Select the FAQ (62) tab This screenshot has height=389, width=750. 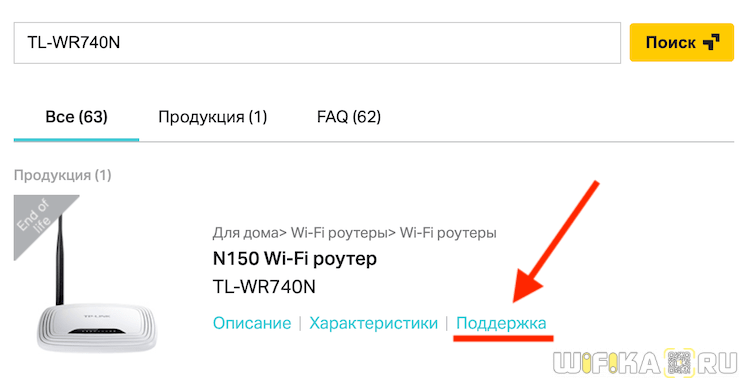[x=349, y=117]
